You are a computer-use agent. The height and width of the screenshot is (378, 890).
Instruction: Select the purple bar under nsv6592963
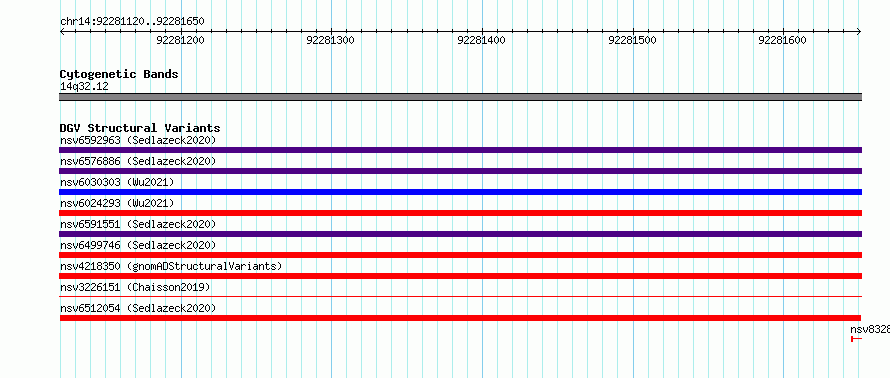coord(460,150)
